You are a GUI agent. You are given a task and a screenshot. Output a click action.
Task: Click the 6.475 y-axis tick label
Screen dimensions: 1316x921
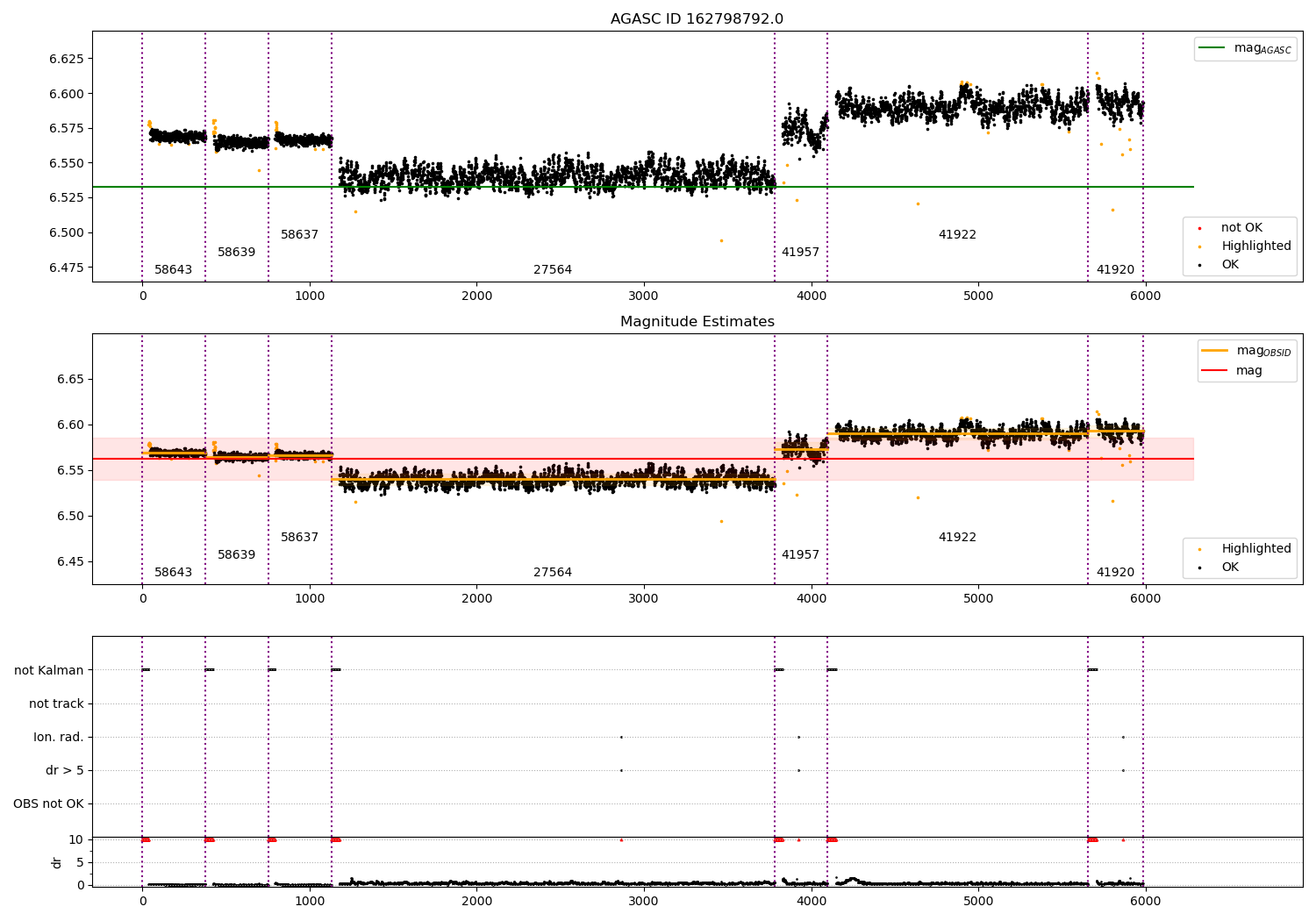(67, 268)
